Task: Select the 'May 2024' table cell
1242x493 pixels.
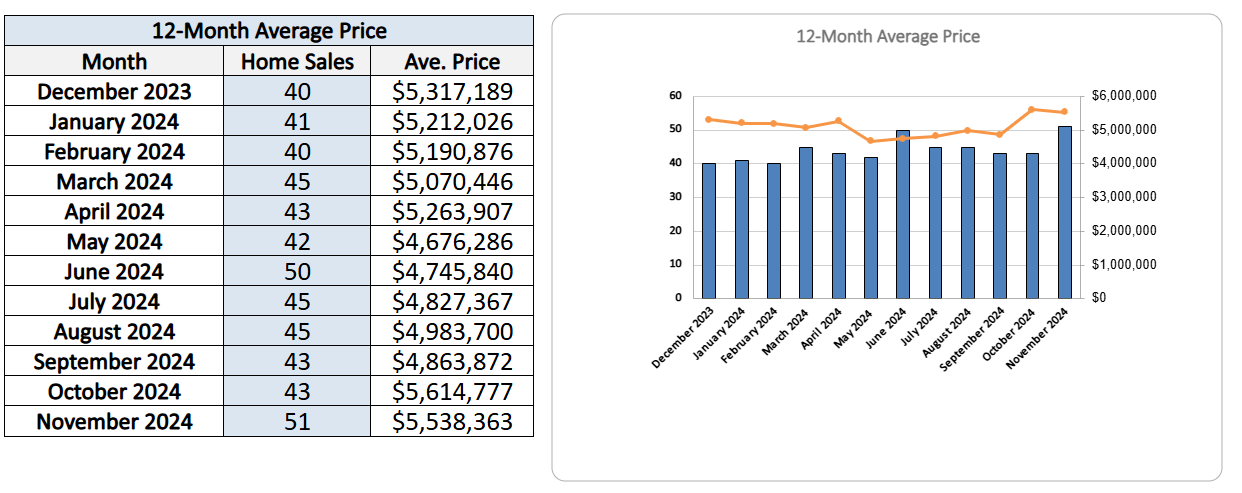Action: (x=114, y=241)
